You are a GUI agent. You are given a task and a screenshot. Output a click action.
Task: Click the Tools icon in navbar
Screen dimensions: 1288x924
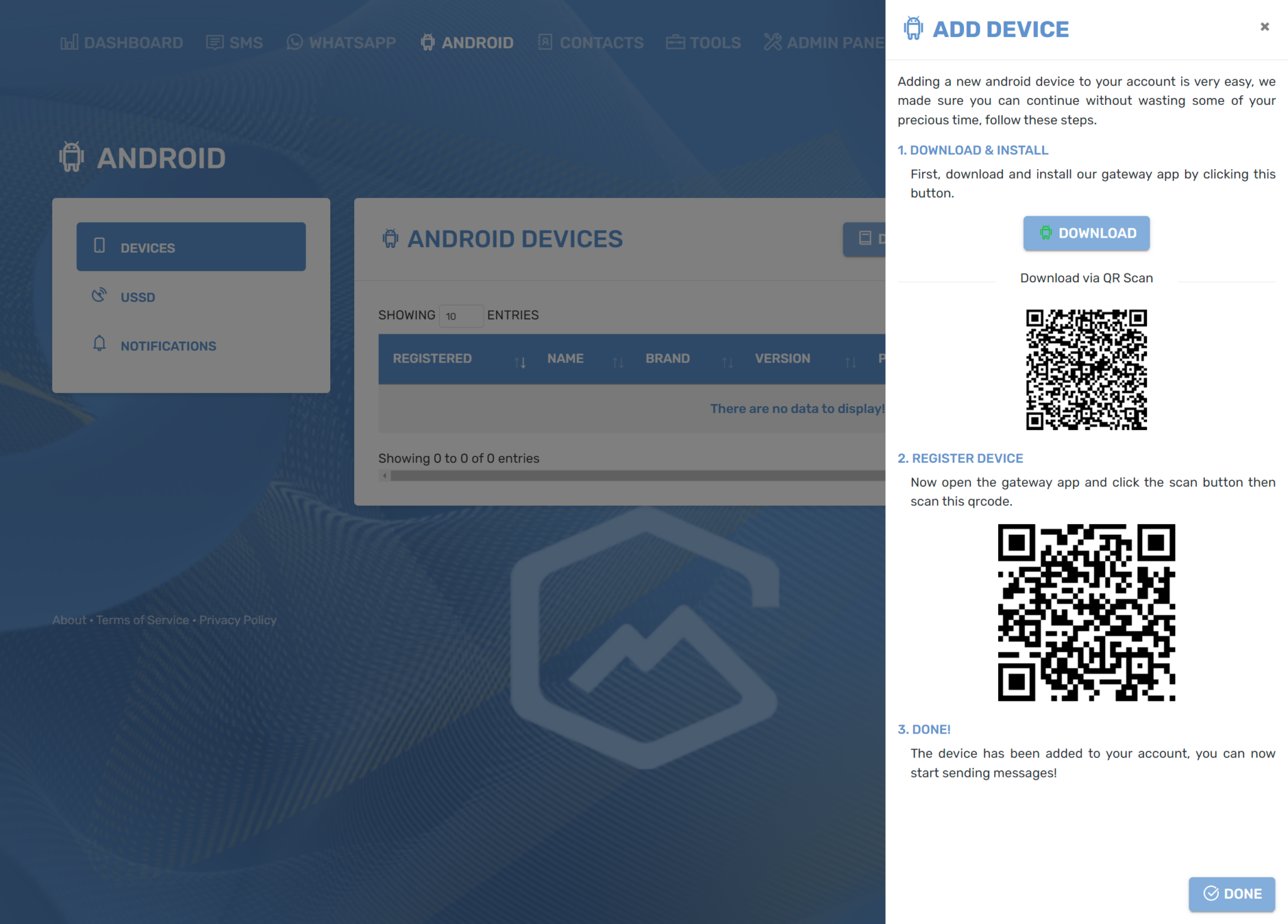[x=676, y=43]
